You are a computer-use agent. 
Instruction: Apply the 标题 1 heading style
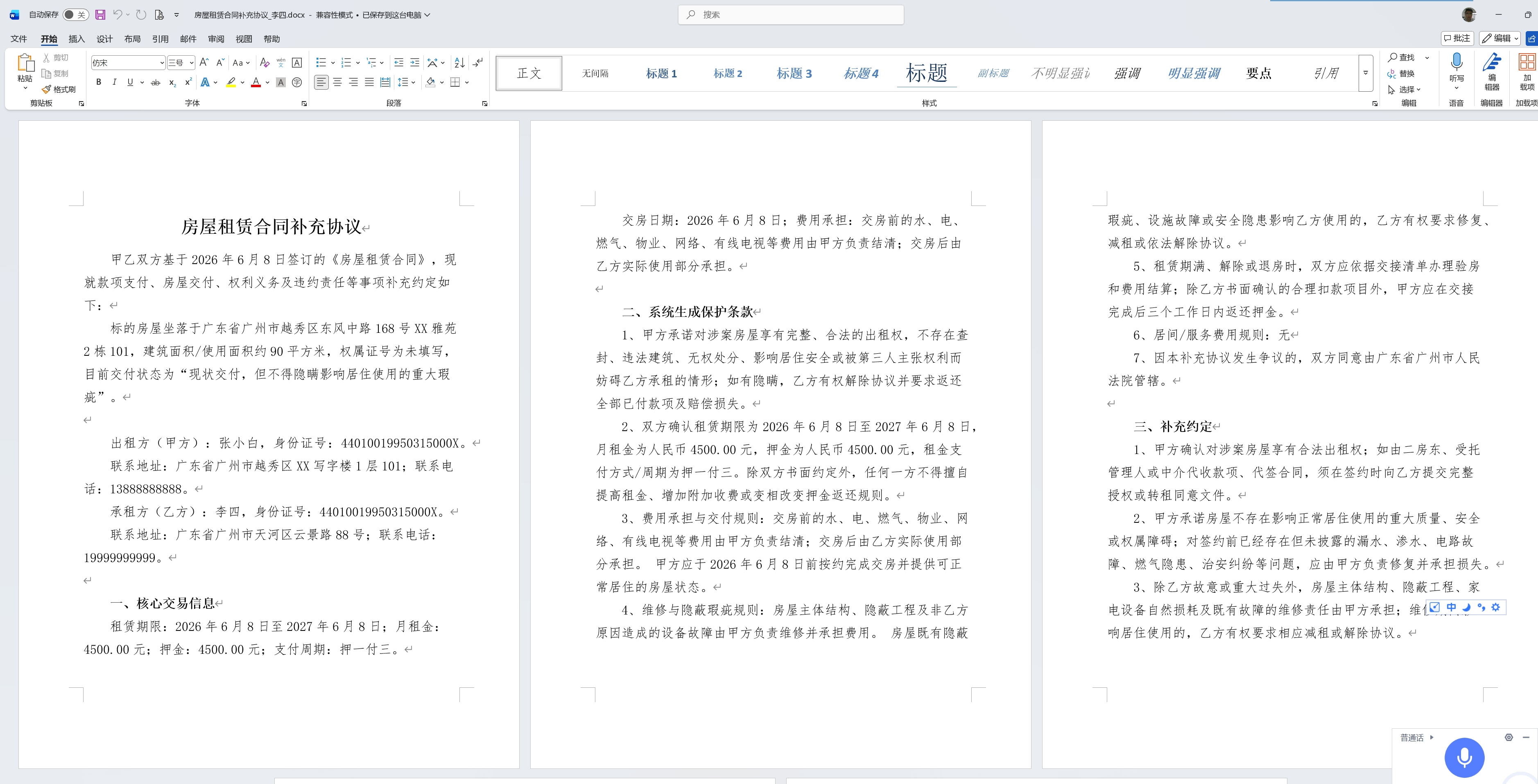[662, 73]
